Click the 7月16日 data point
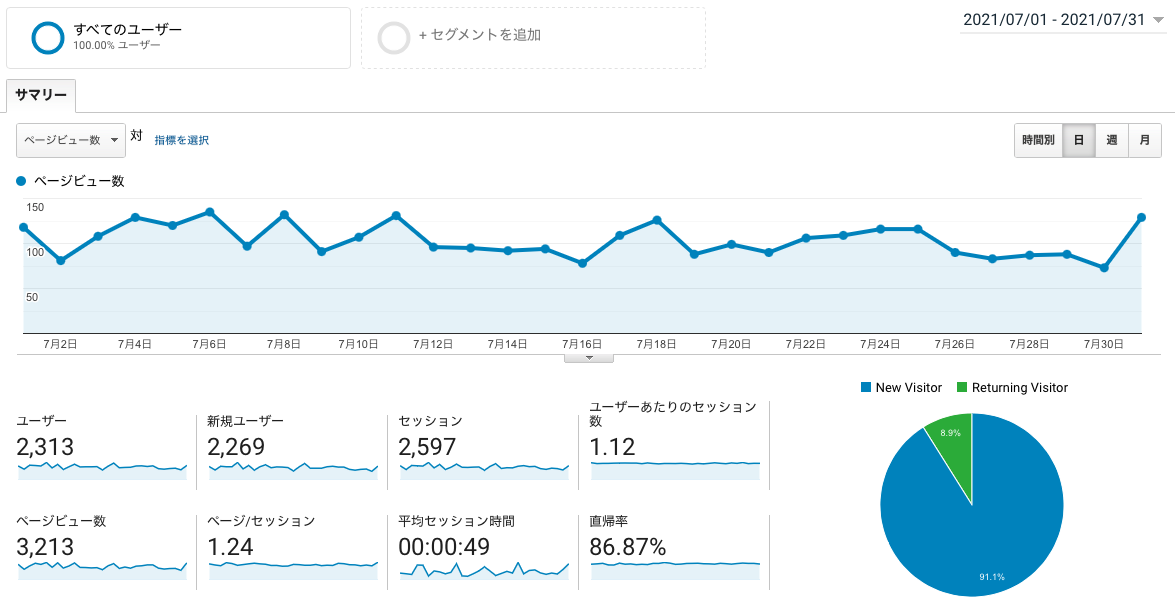The height and width of the screenshot is (606, 1175). [x=582, y=263]
